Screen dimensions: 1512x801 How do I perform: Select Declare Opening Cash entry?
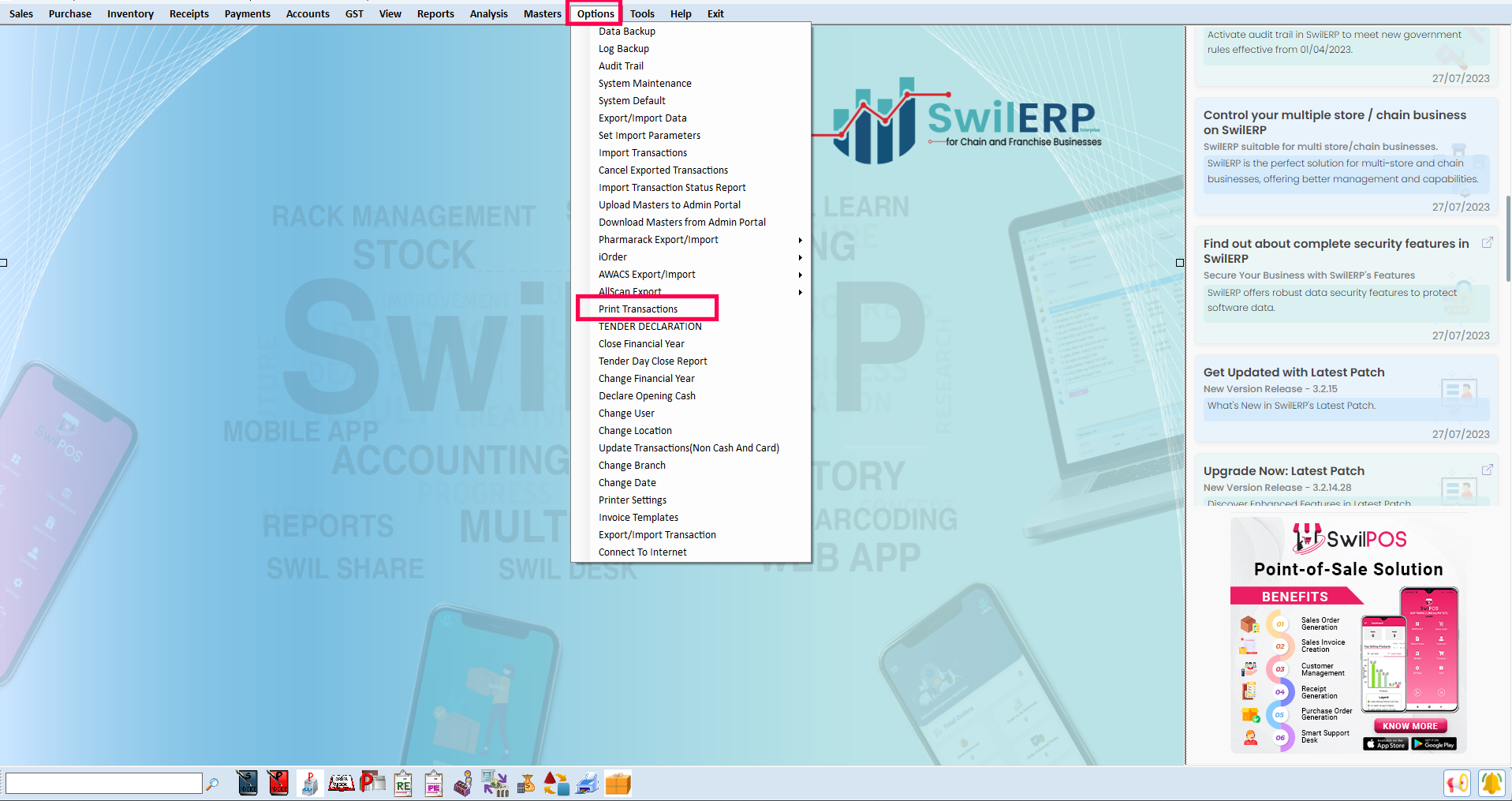[647, 396]
